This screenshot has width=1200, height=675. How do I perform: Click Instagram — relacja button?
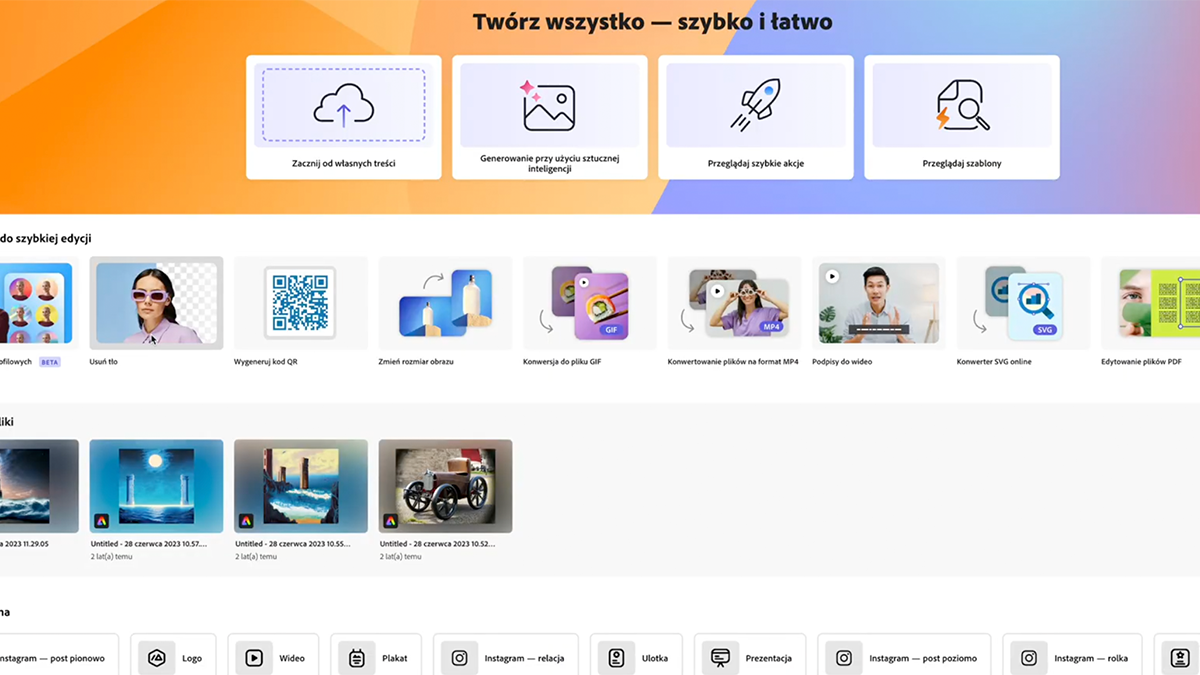[506, 658]
